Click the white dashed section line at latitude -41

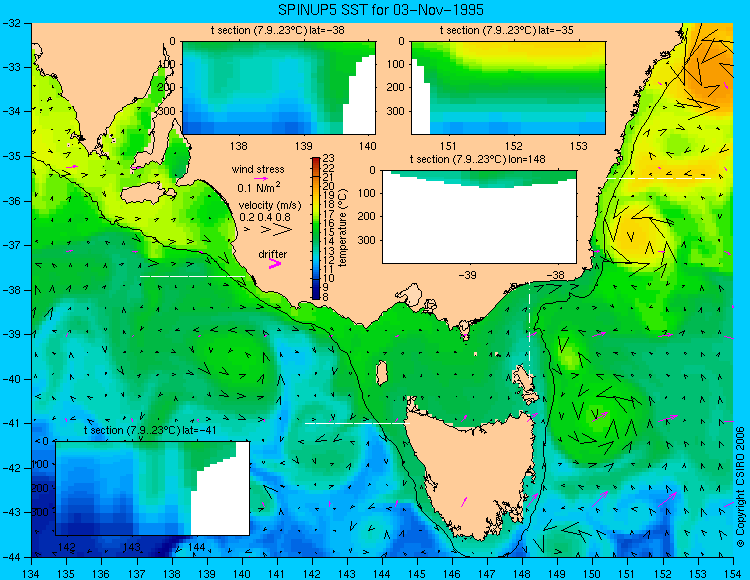coord(357,423)
